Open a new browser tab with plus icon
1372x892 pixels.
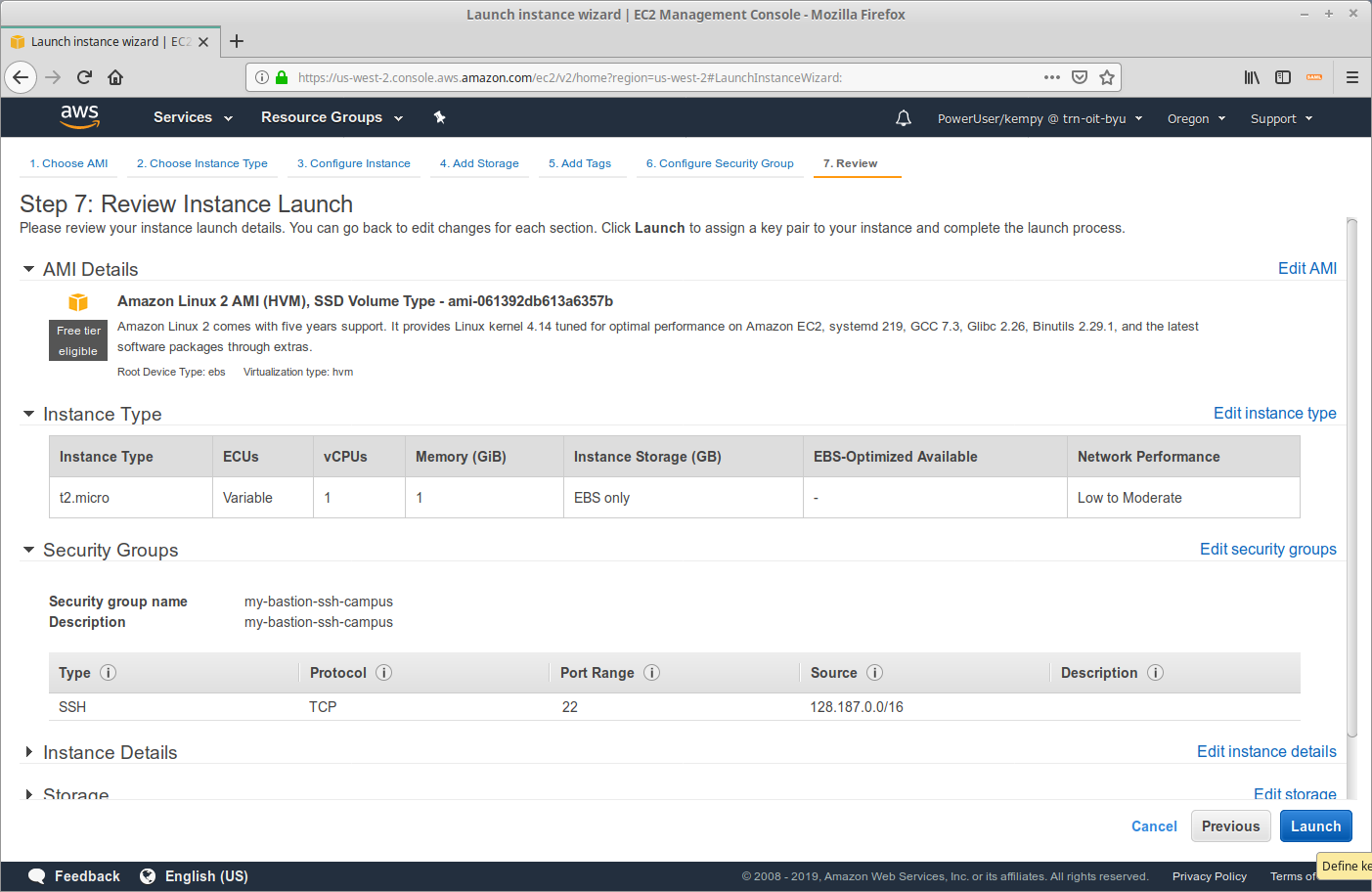point(237,41)
